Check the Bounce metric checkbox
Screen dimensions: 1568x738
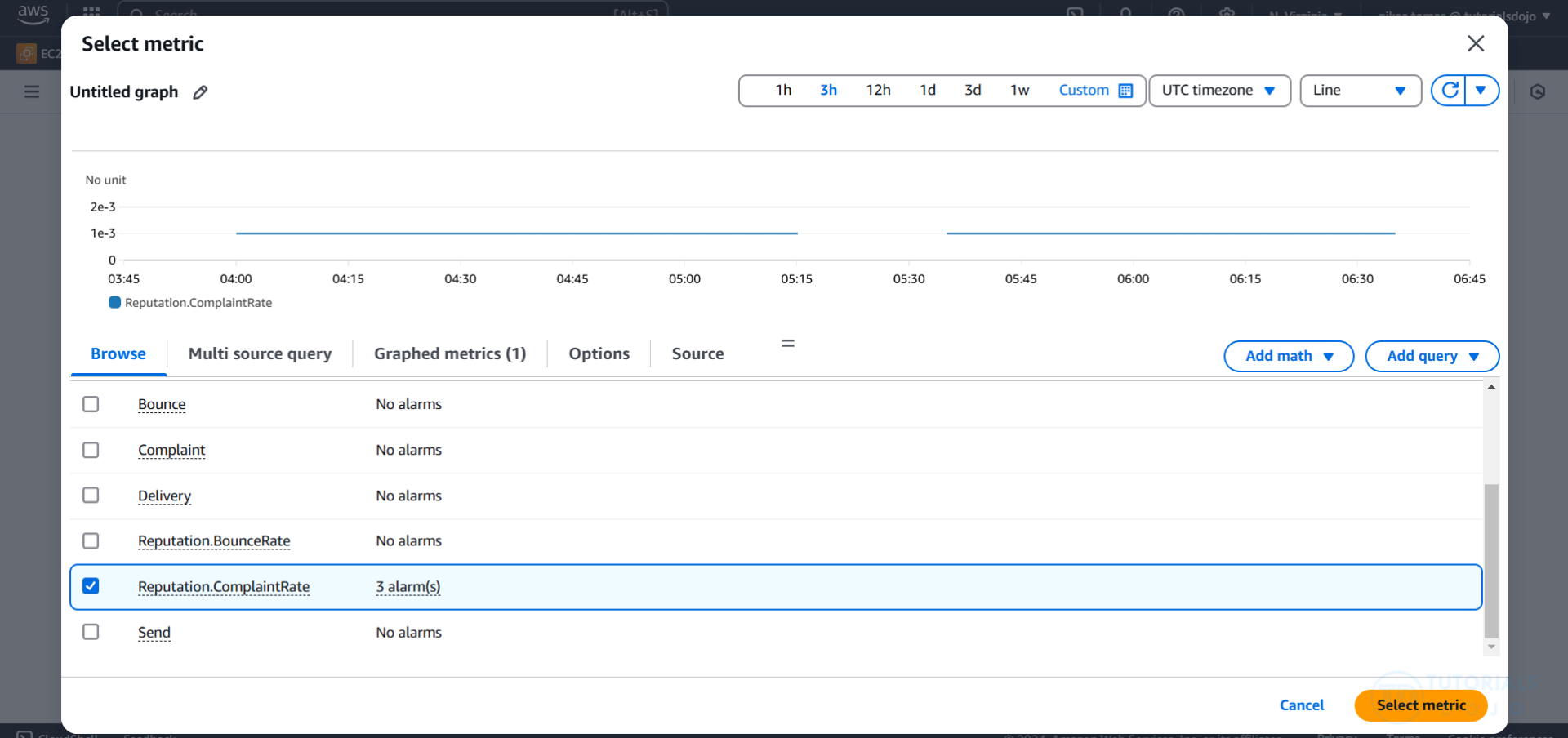pyautogui.click(x=91, y=404)
